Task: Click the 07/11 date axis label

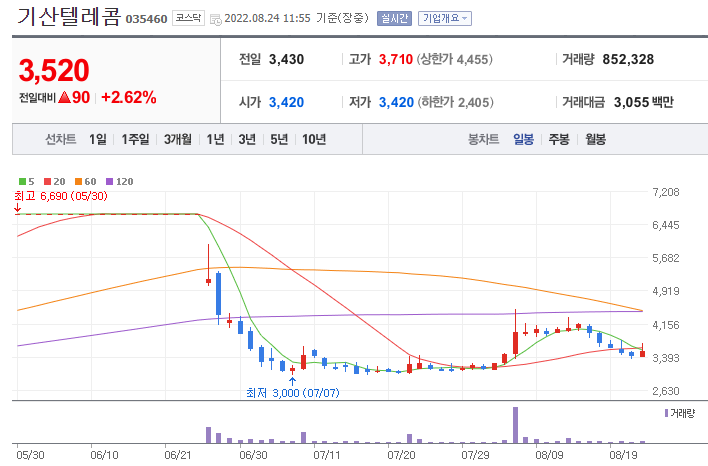Action: [x=326, y=455]
